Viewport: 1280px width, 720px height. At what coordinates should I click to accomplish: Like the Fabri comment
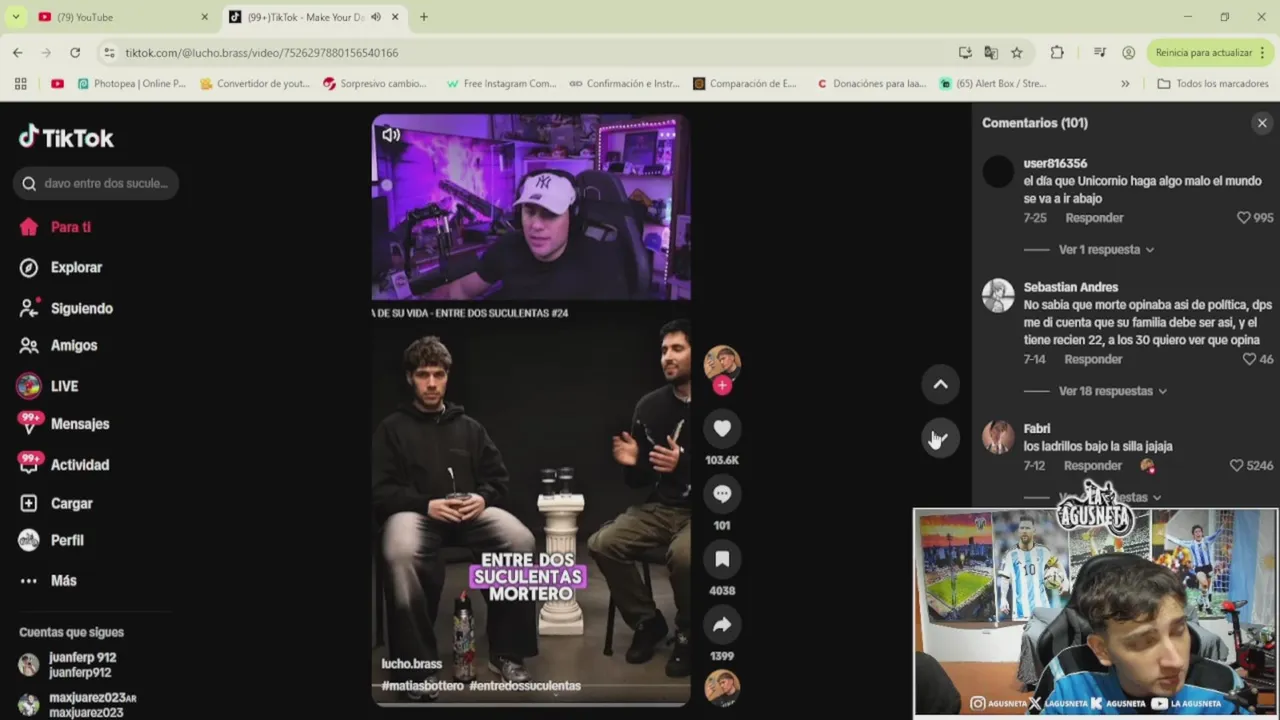1237,466
